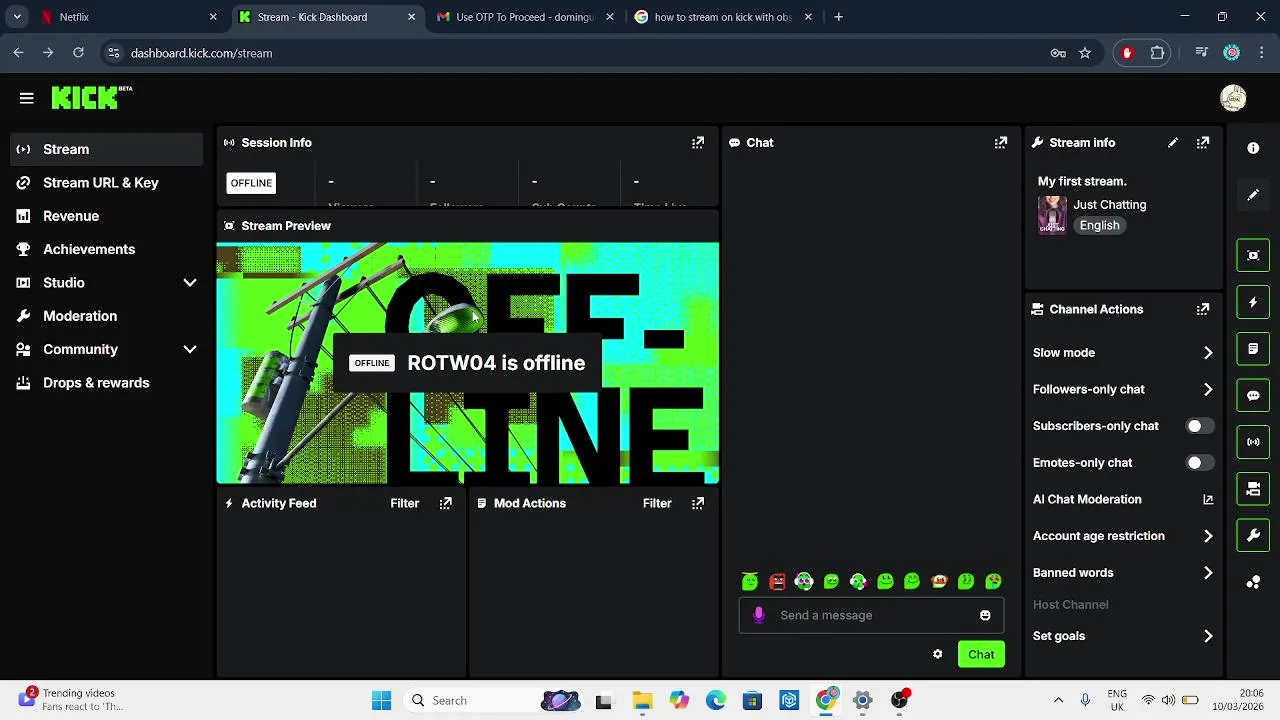Go to Stream in sidebar
This screenshot has width=1280, height=720.
point(106,149)
